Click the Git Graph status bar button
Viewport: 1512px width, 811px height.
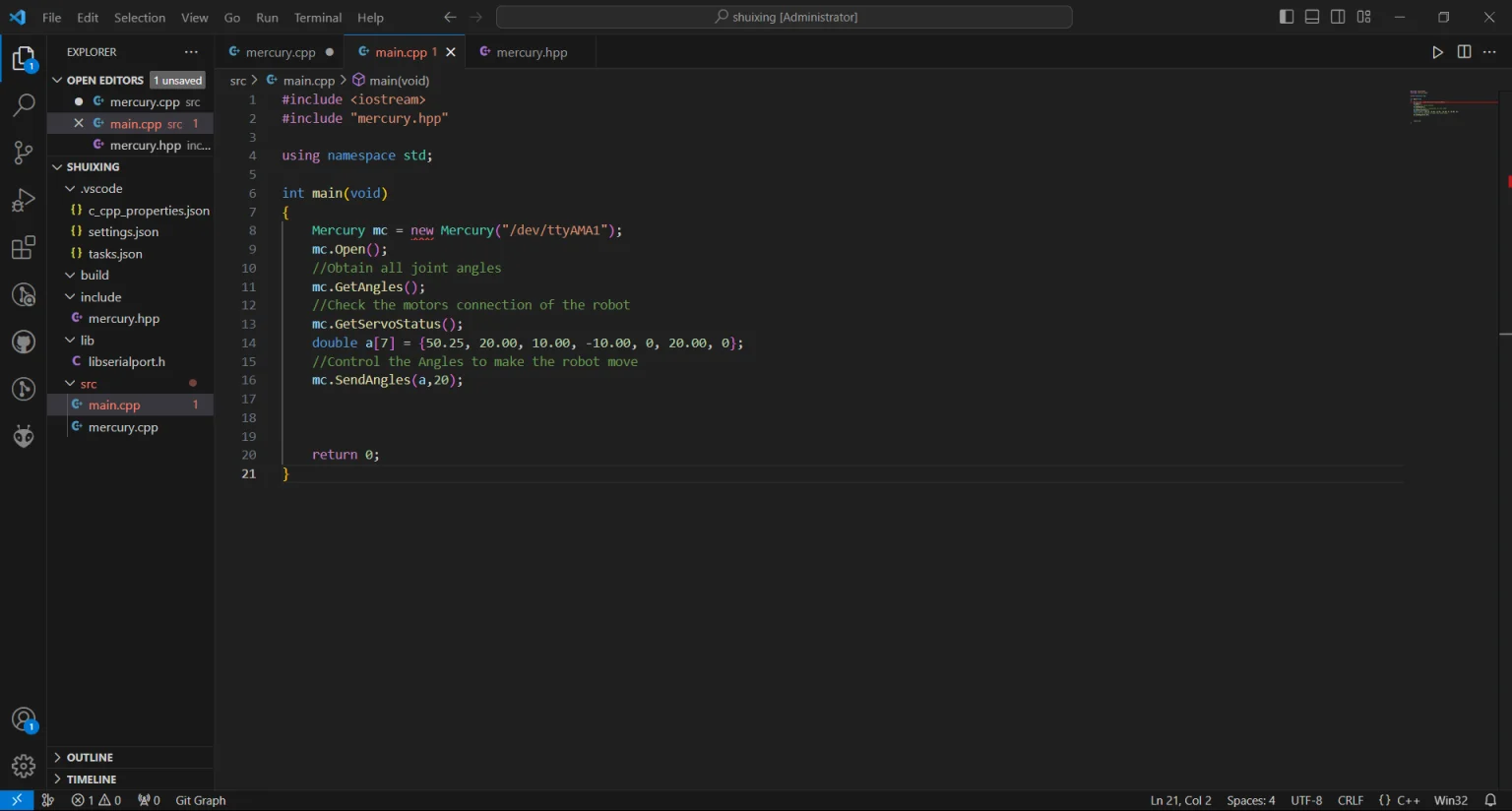coord(200,800)
